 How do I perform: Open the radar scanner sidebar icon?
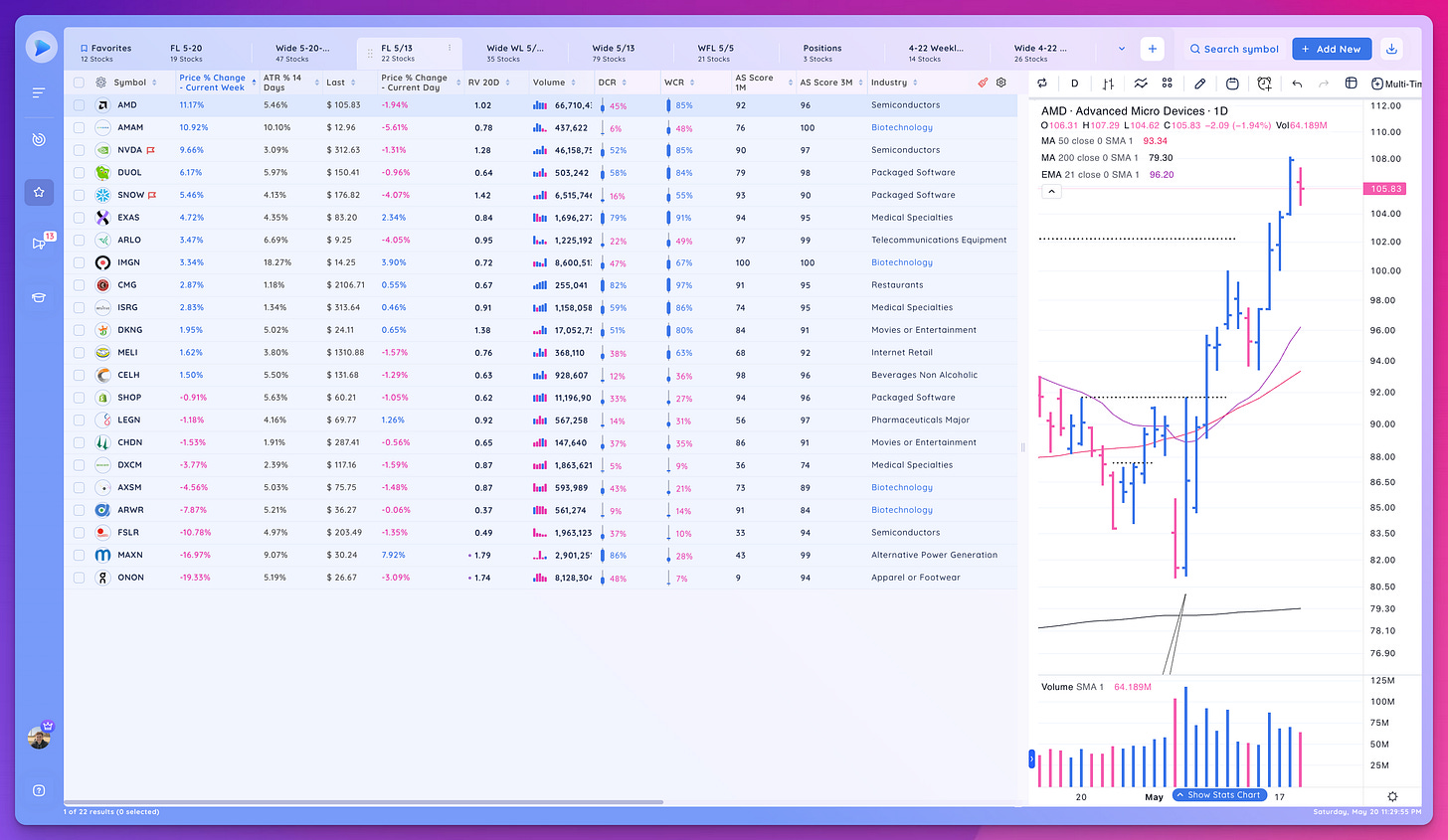tap(39, 140)
